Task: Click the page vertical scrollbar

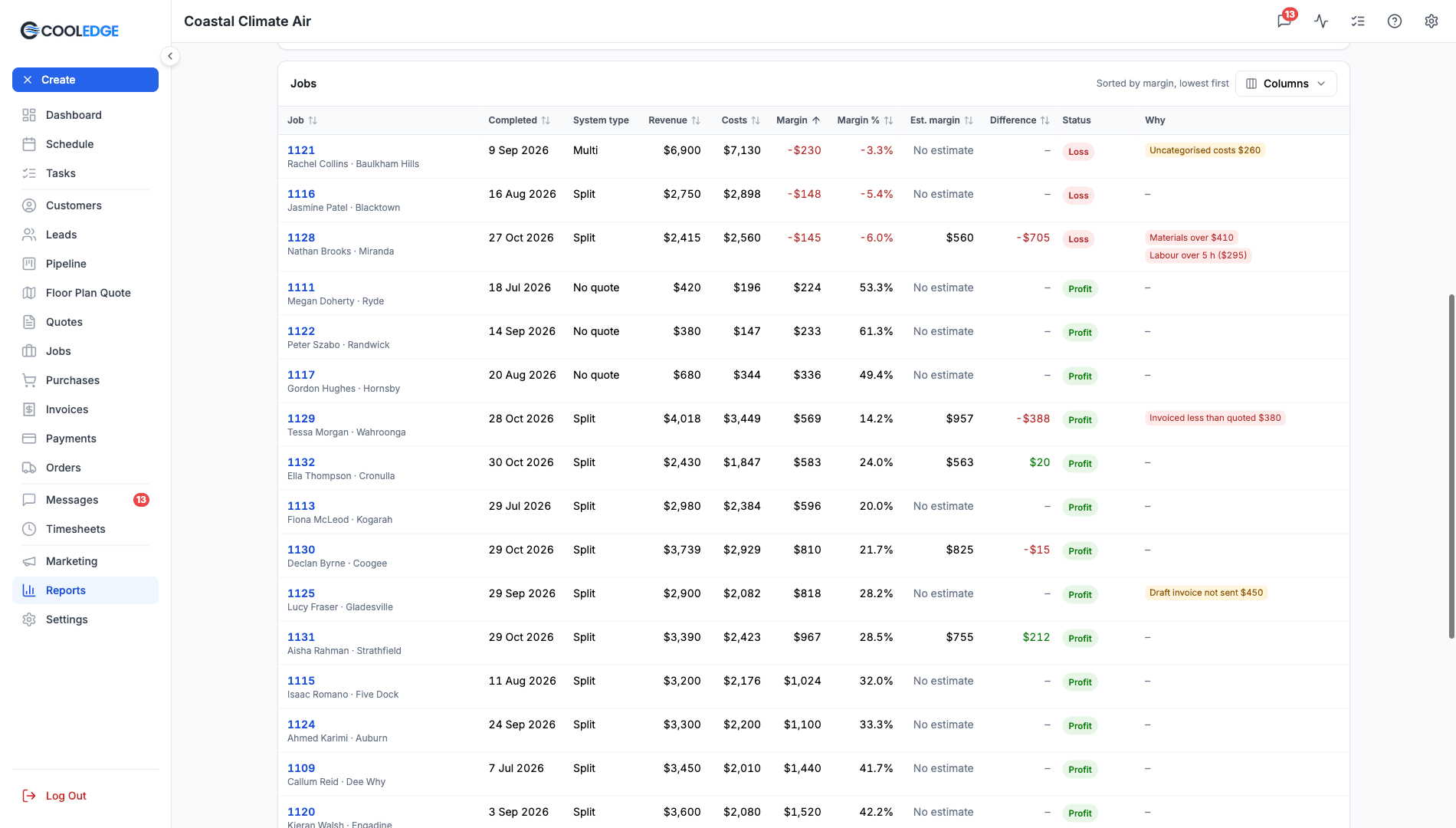Action: point(1451,466)
